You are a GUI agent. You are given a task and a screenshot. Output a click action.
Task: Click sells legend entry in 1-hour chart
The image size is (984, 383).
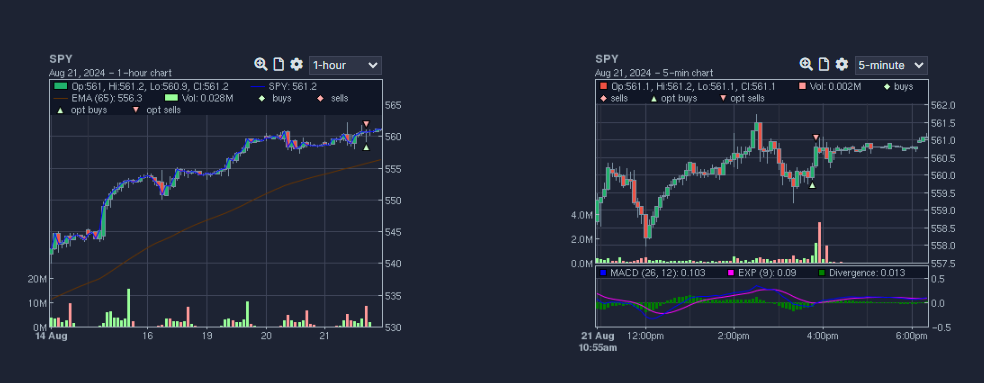click(x=334, y=98)
